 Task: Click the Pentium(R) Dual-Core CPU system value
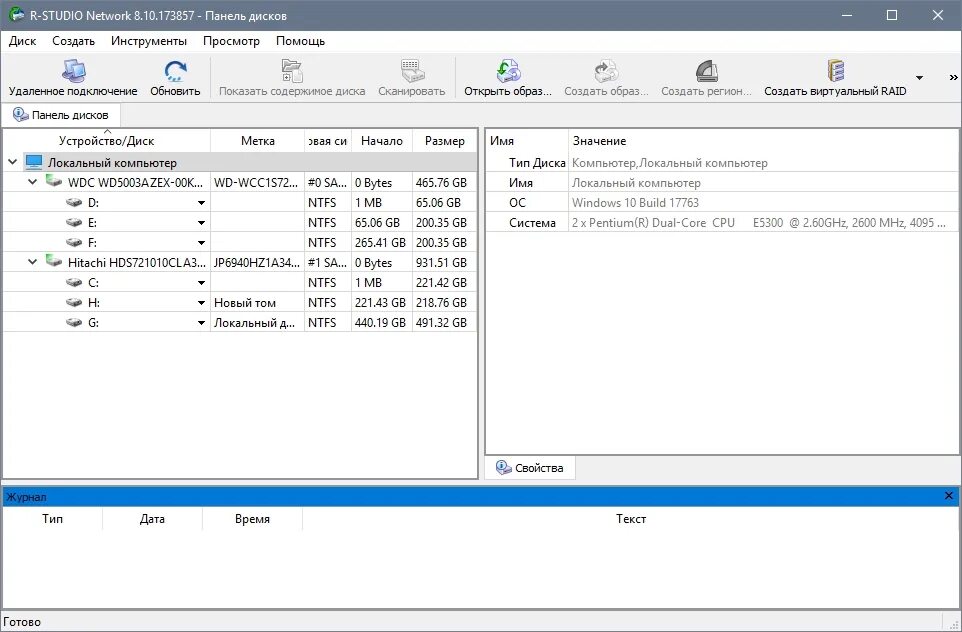pos(758,223)
